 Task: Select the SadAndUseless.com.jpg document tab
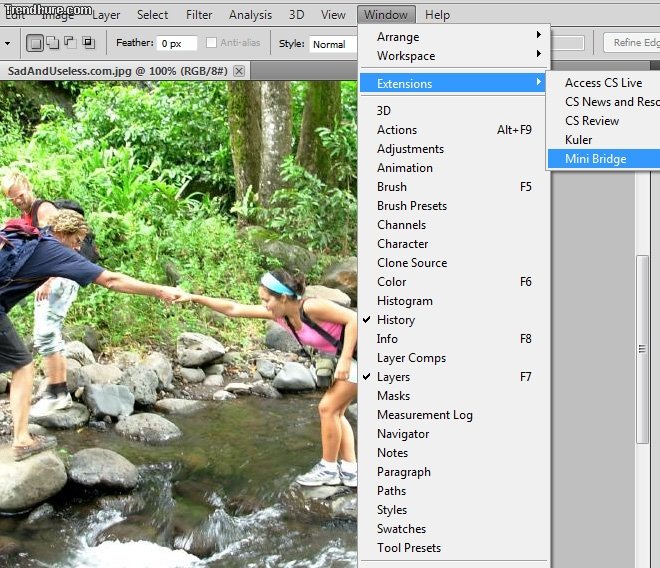[x=115, y=71]
